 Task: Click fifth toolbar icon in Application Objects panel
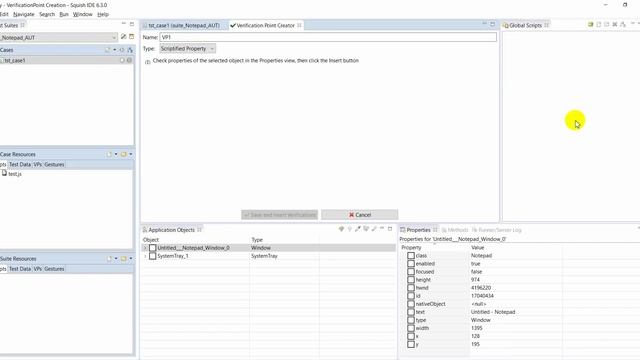[374, 229]
